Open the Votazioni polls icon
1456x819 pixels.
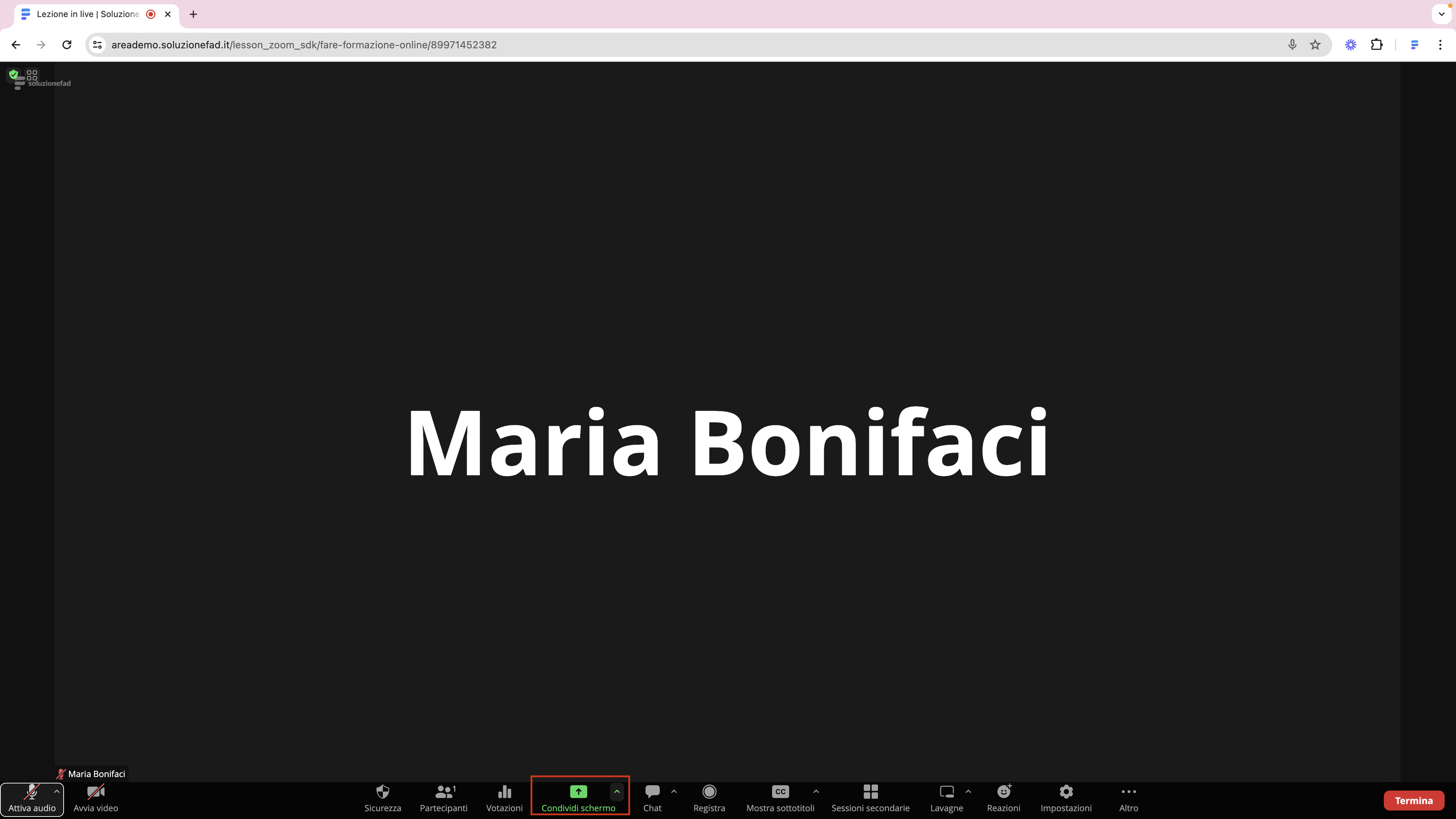tap(504, 792)
